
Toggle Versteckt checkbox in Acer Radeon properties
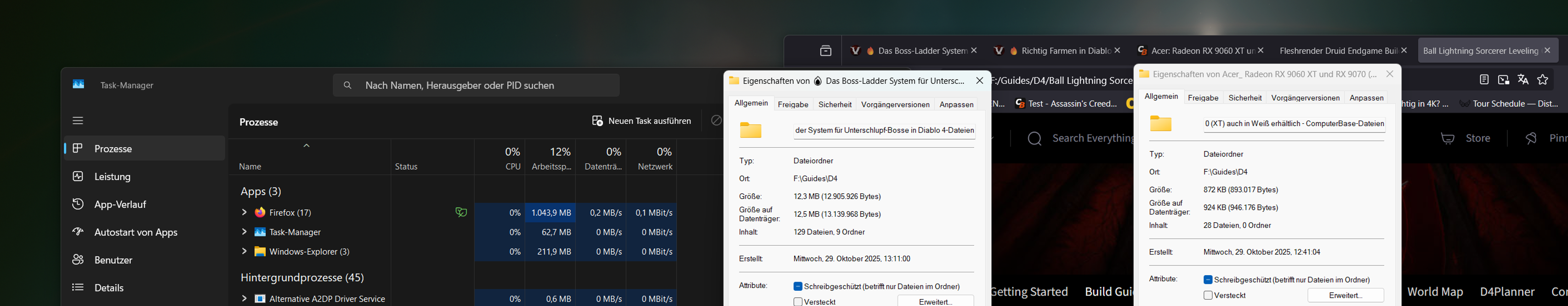pyautogui.click(x=1208, y=295)
